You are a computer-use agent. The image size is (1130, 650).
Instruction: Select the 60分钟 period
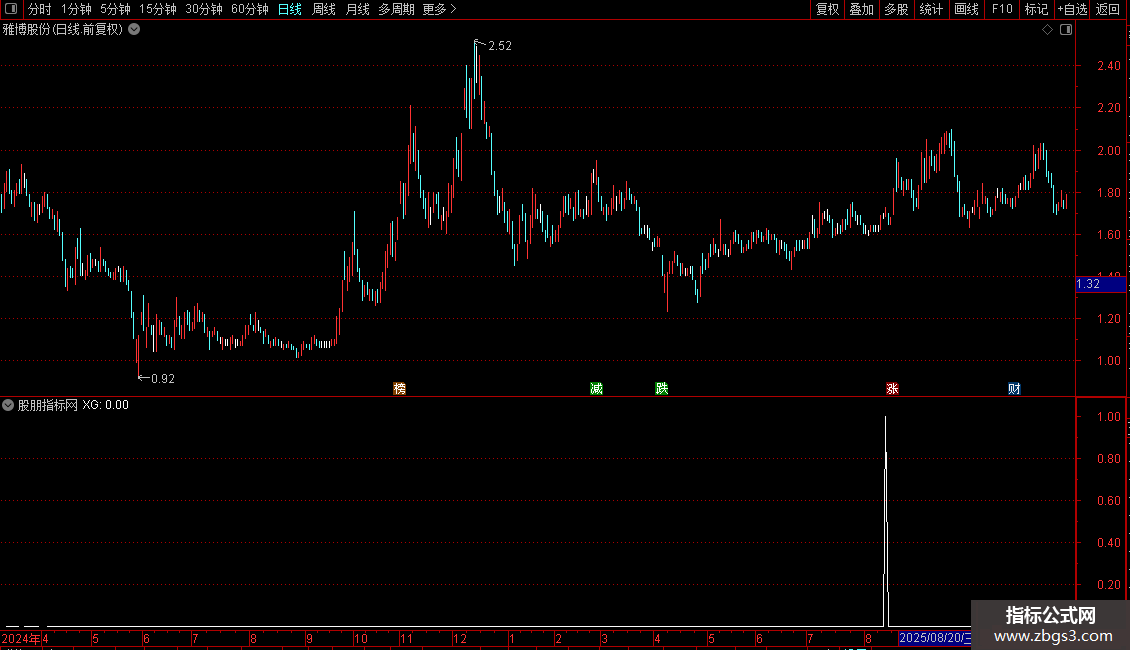250,9
